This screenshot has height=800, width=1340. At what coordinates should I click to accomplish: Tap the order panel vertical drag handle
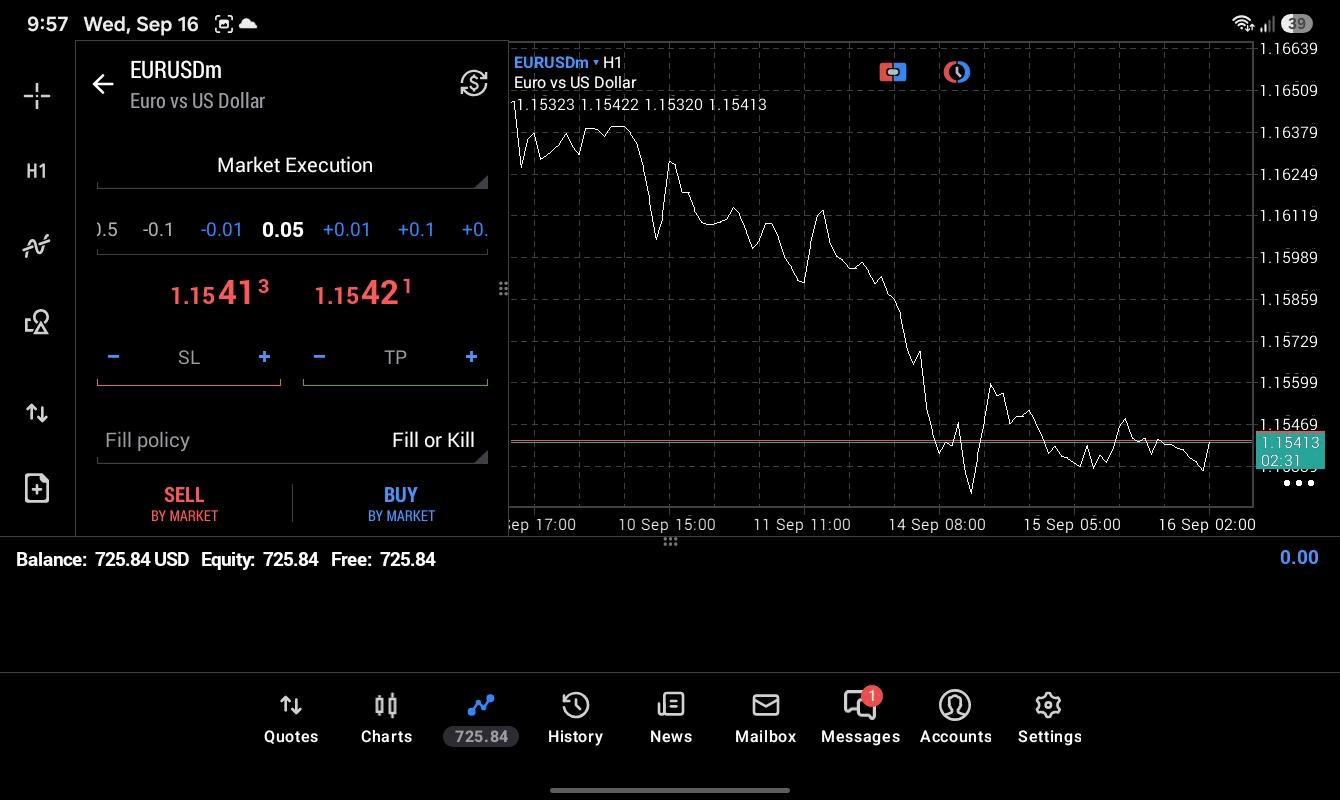pyautogui.click(x=503, y=289)
